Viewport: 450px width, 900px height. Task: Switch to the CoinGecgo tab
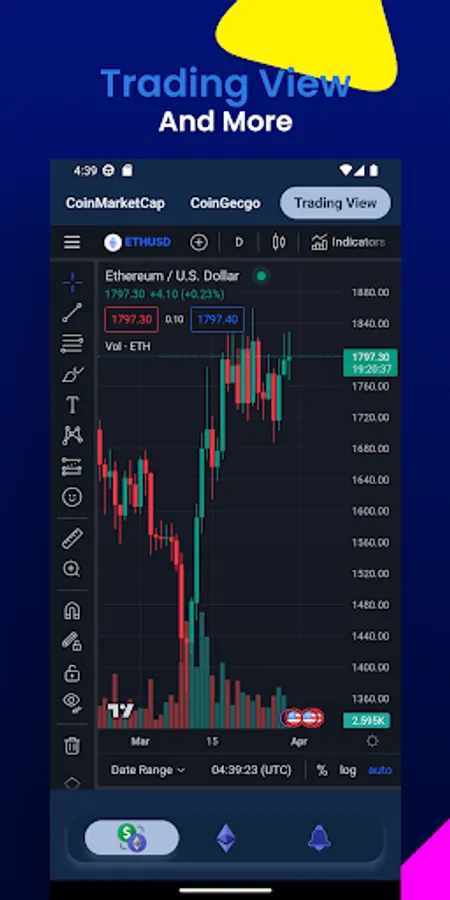[225, 203]
